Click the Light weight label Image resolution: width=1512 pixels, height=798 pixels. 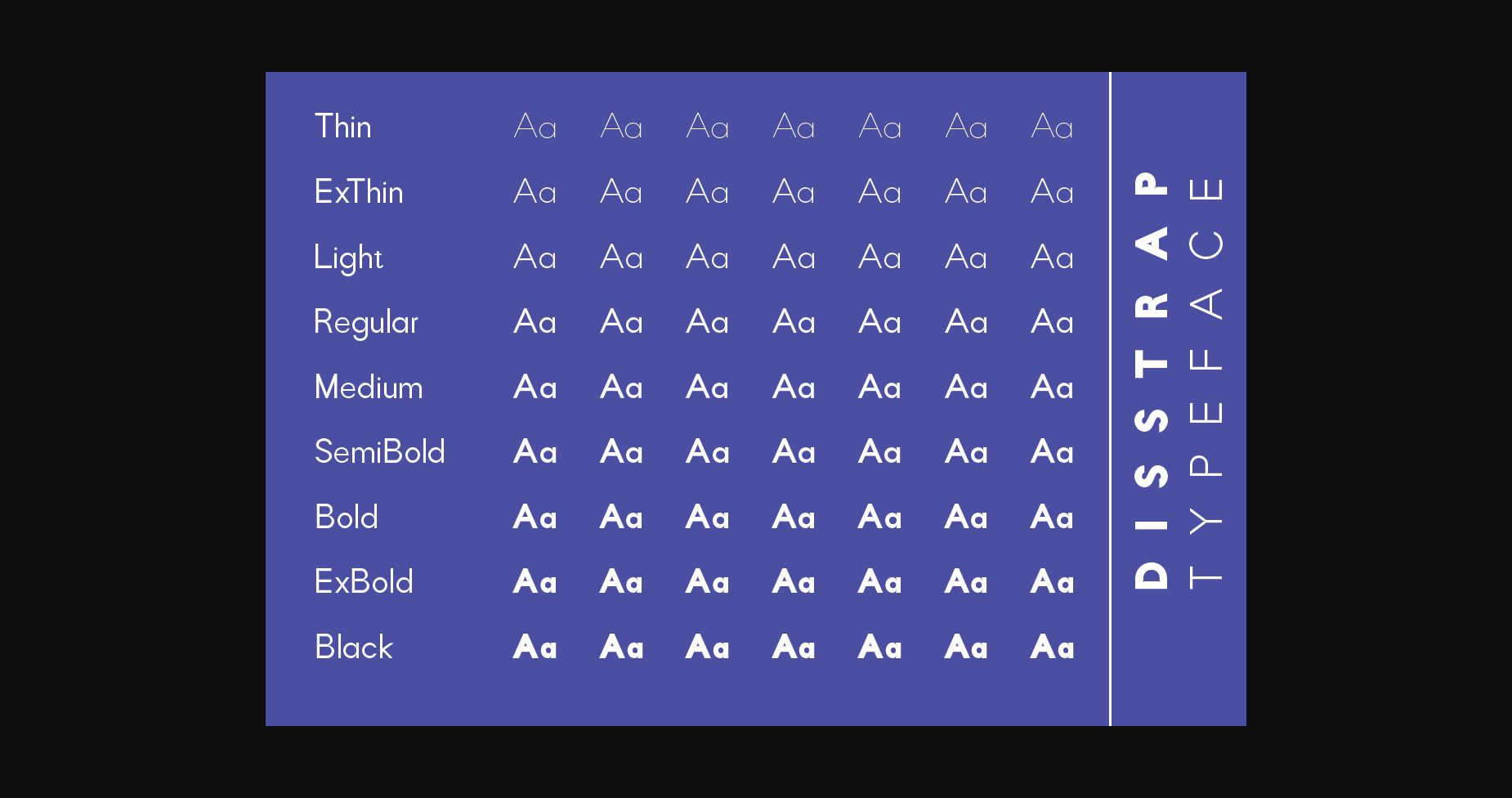348,258
